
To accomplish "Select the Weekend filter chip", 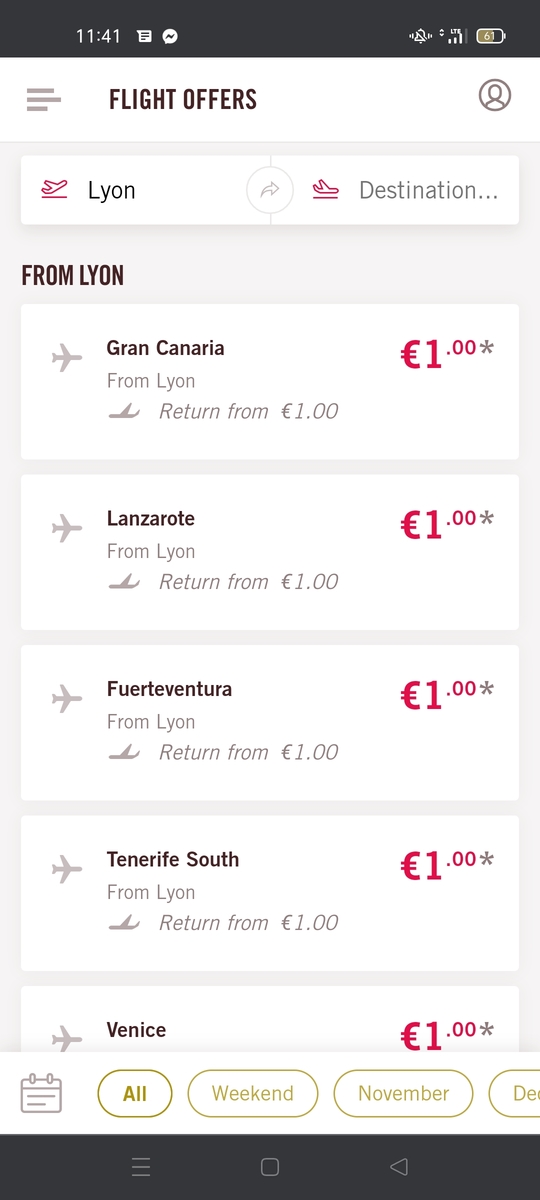I will pos(253,1093).
